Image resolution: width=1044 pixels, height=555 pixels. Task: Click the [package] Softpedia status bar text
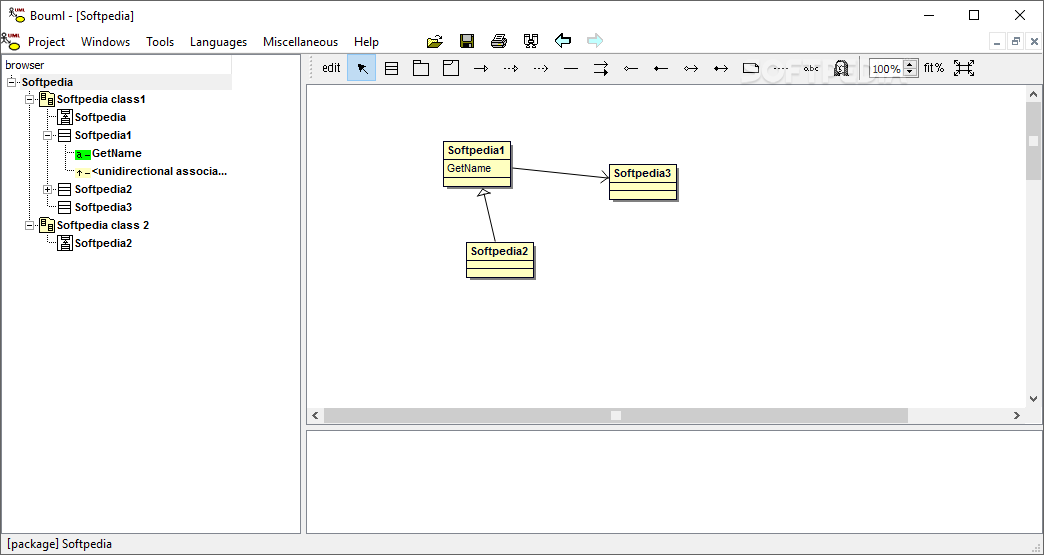[x=59, y=544]
